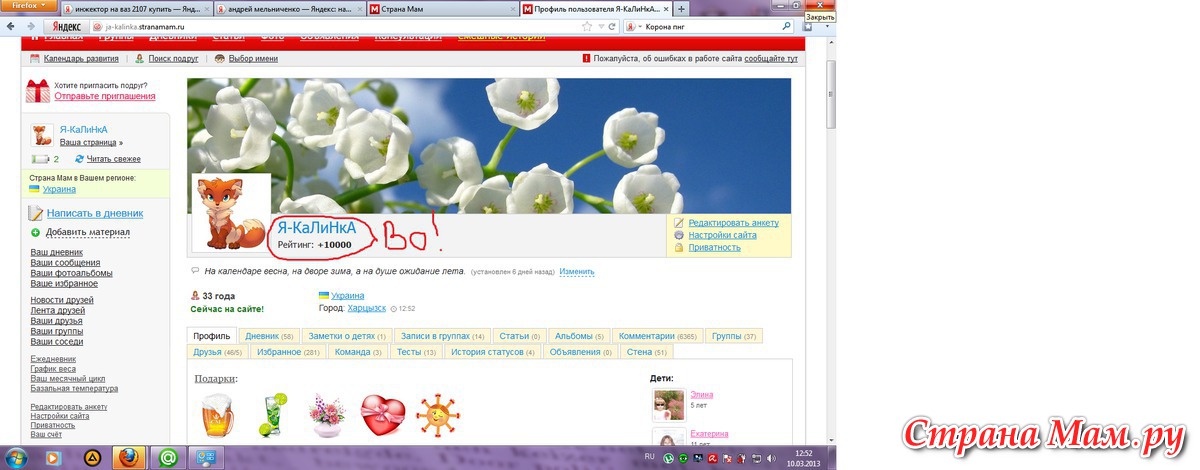This screenshot has width=1200, height=470.
Task: Select the 'Альбомы' tab
Action: point(579,337)
